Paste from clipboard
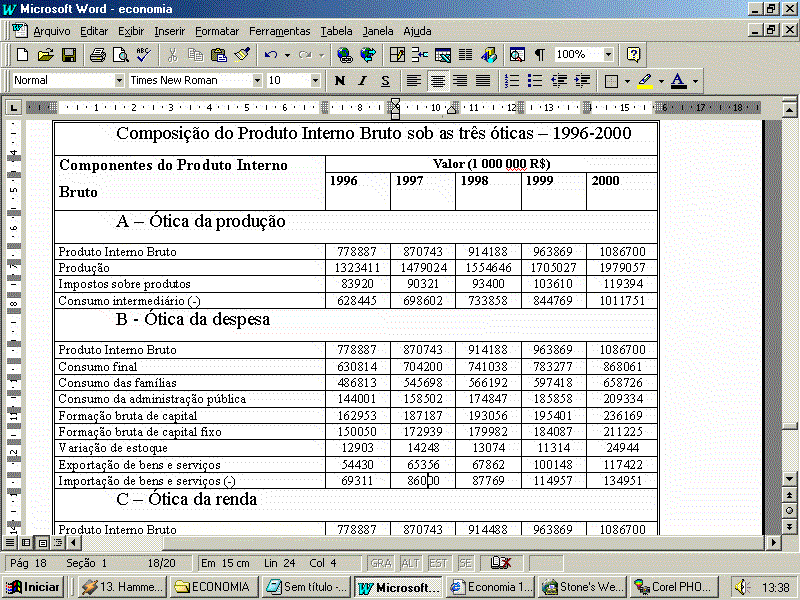Screen dimensions: 800x600 click(219, 55)
